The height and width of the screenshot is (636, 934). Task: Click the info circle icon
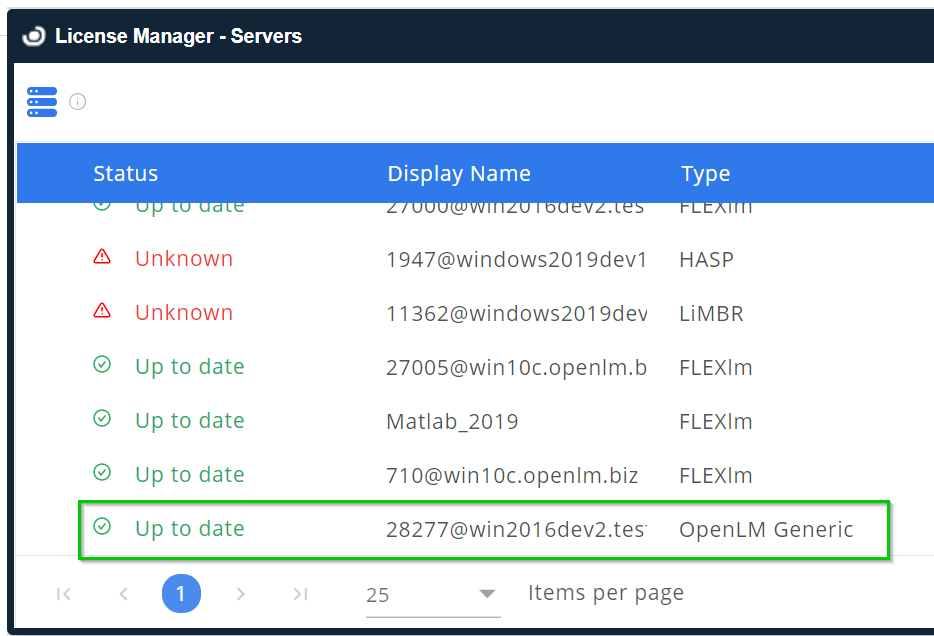click(78, 102)
